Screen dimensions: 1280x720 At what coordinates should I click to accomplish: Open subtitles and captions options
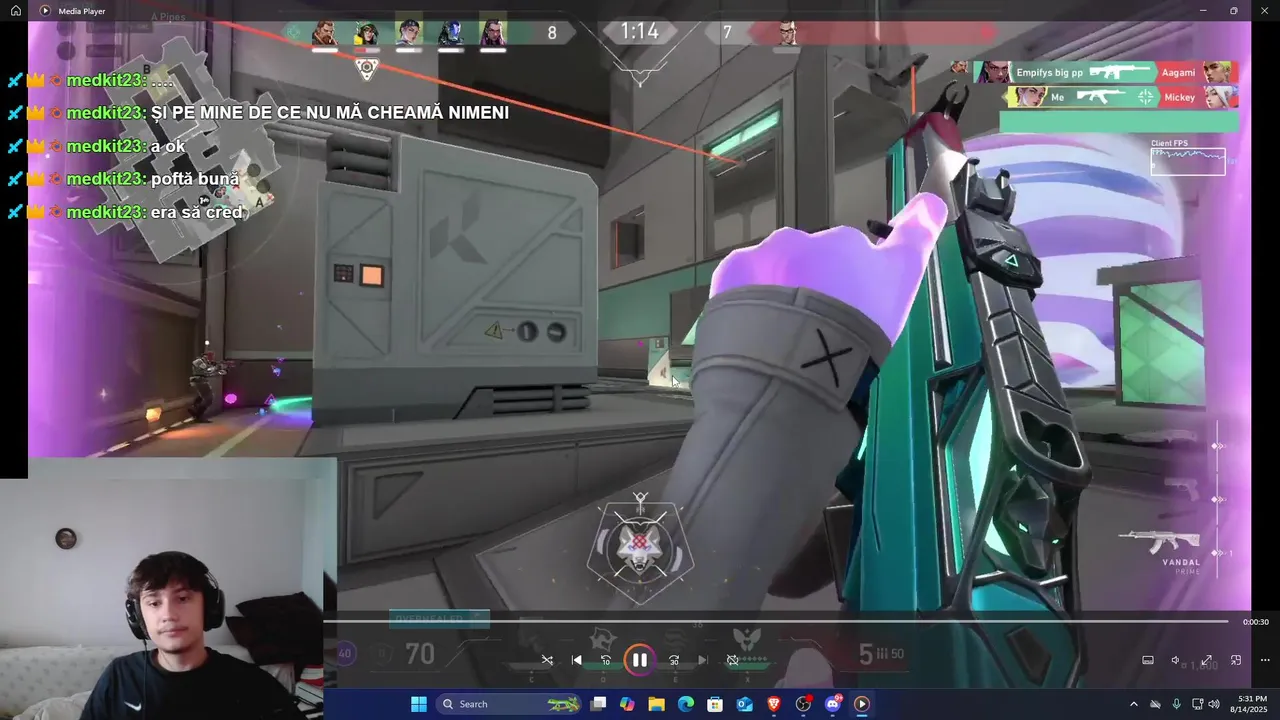point(1148,660)
